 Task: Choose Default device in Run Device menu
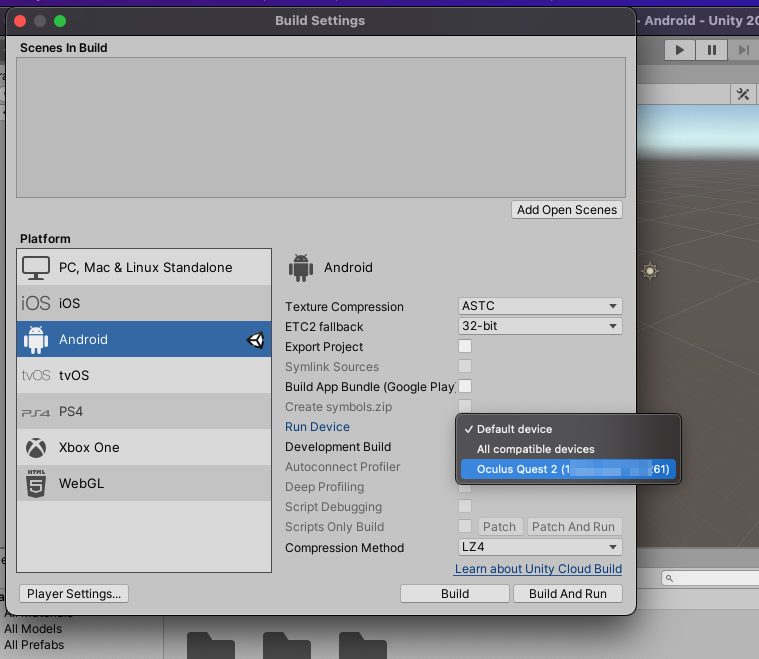[568, 429]
